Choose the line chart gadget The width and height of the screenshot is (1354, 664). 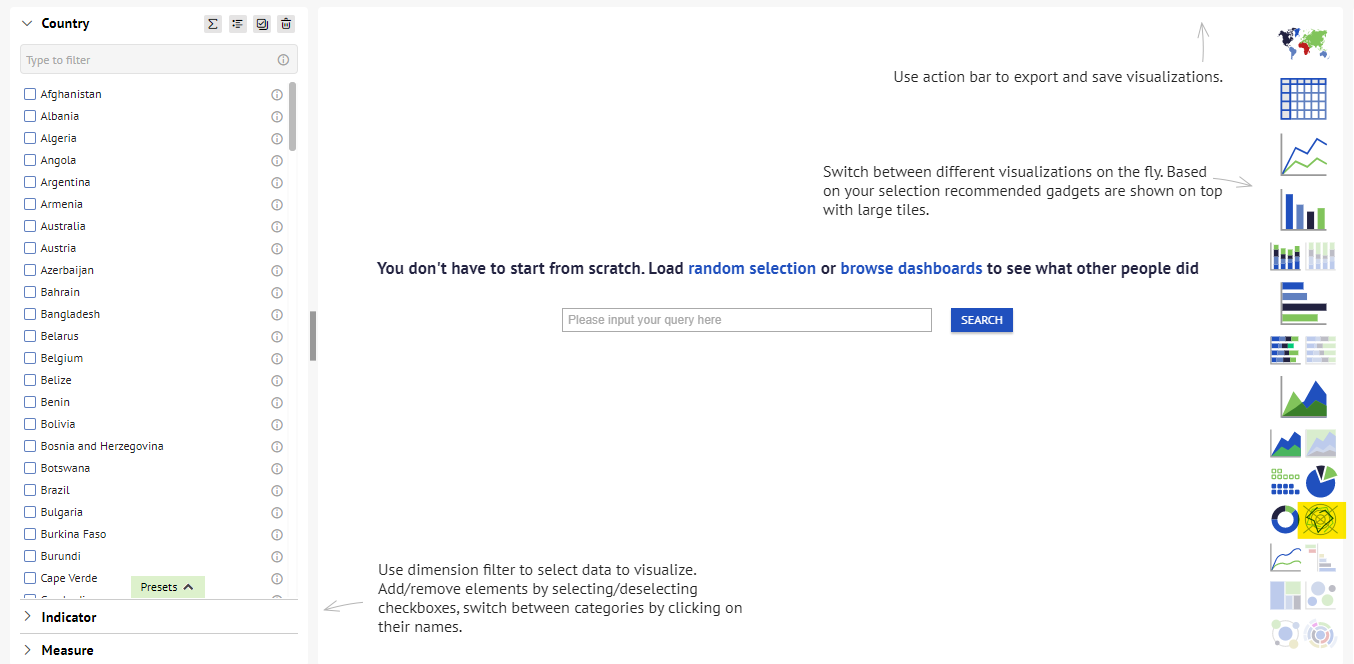pos(1303,155)
